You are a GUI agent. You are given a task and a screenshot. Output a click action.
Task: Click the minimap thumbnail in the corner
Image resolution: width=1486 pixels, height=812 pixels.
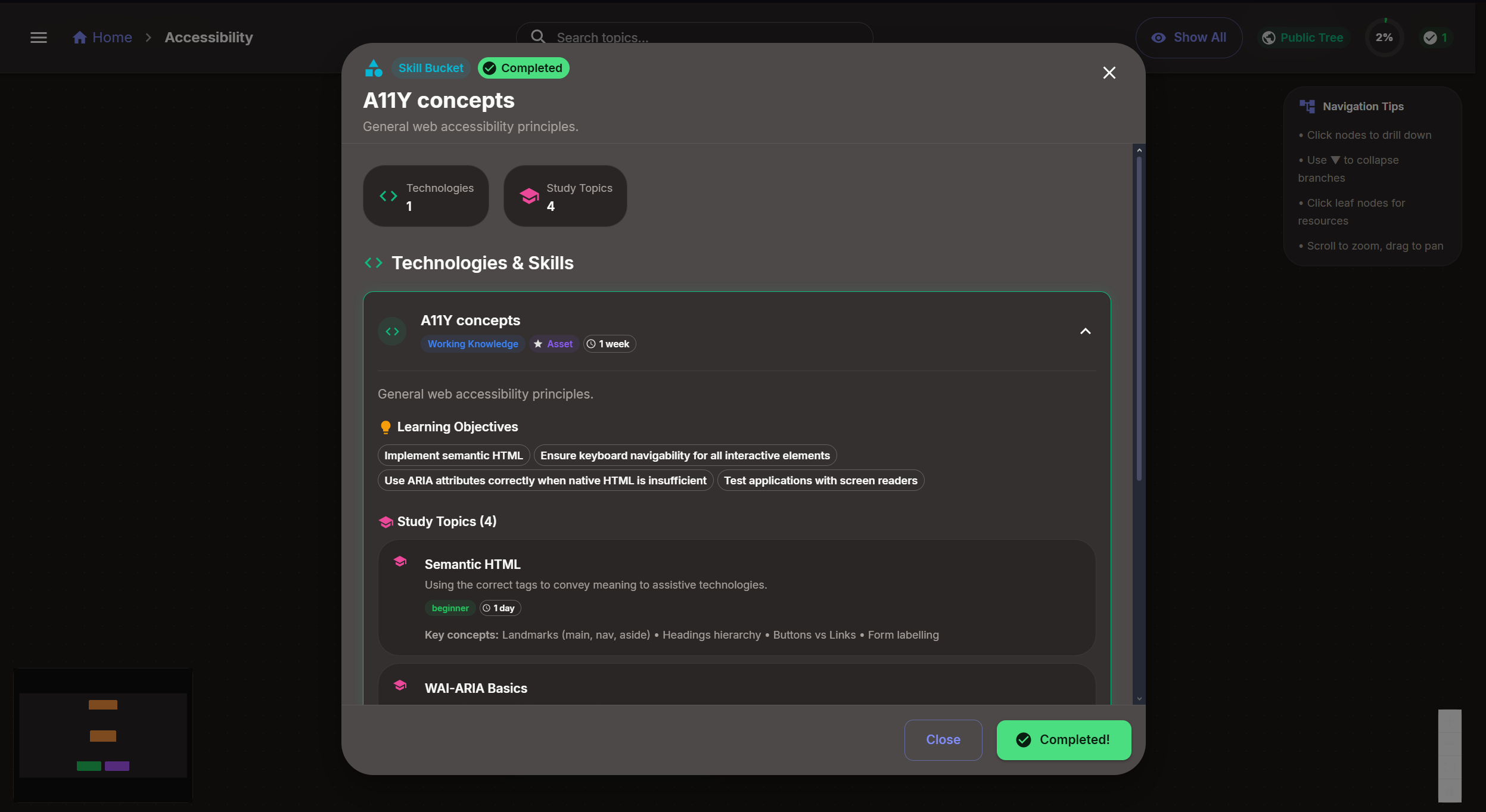[103, 735]
